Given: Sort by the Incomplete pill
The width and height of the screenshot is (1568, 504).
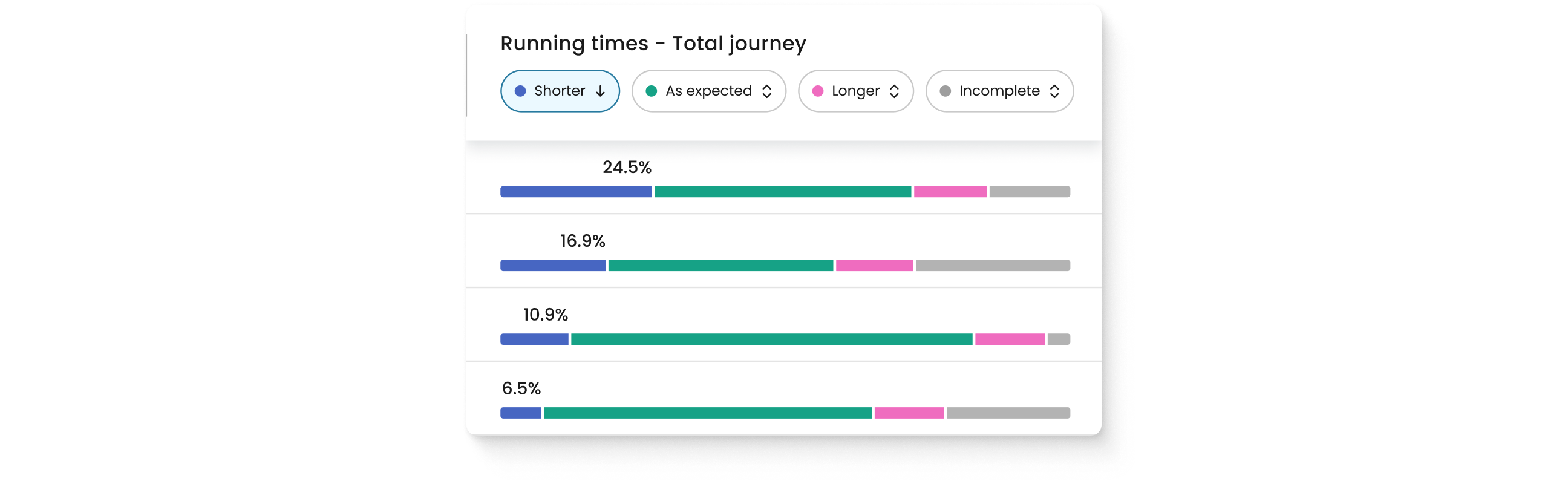Looking at the screenshot, I should pyautogui.click(x=999, y=91).
